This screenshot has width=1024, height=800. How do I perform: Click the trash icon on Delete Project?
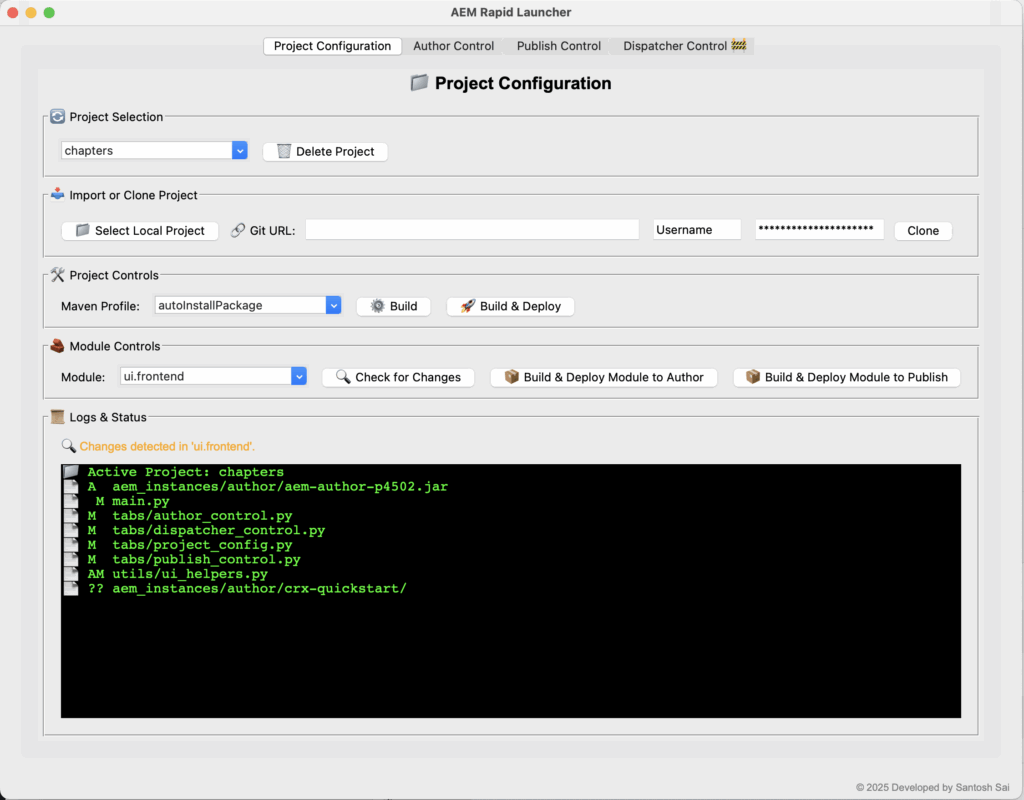[x=284, y=151]
